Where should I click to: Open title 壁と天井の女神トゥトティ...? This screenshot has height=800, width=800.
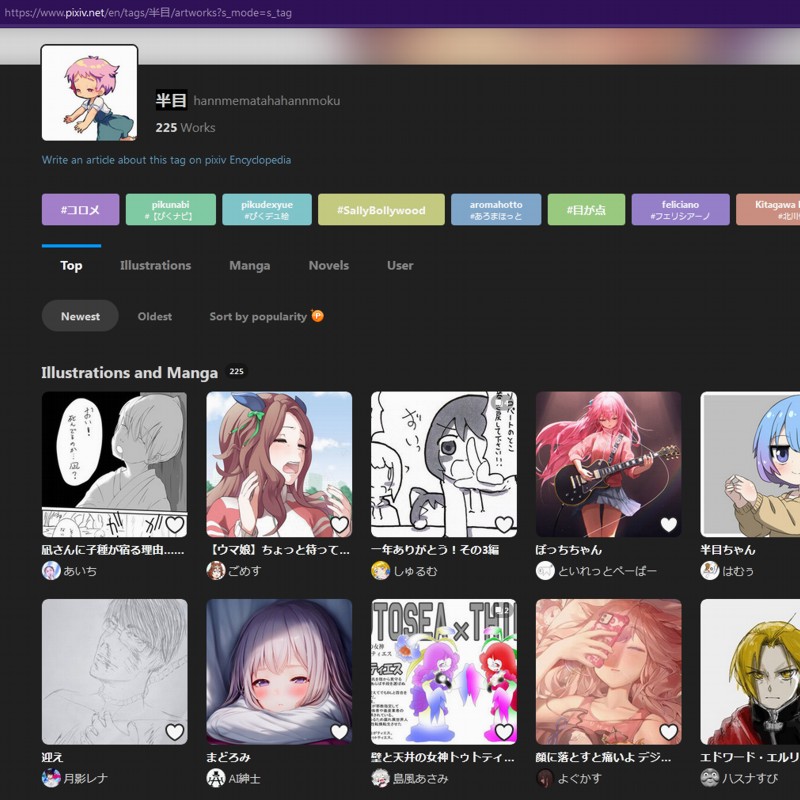443,757
